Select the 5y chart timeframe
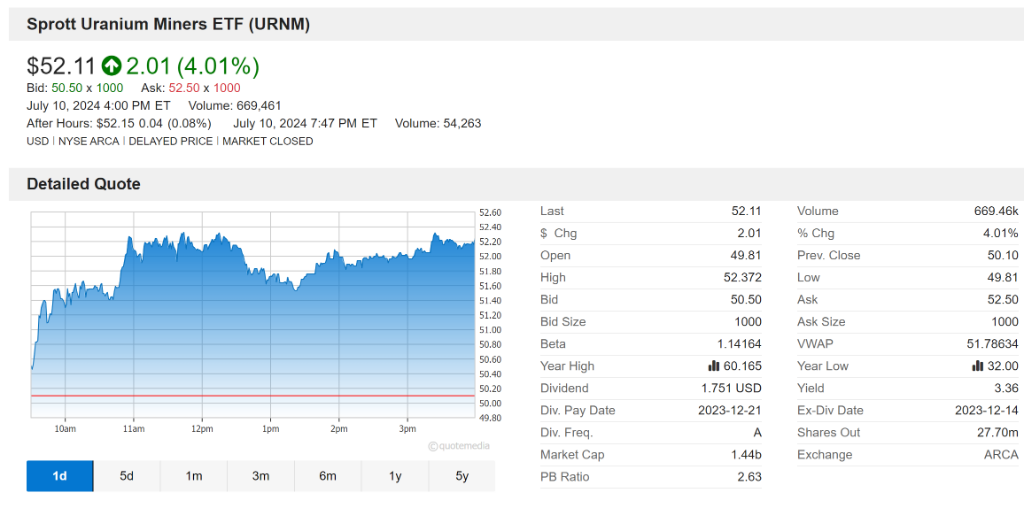The image size is (1024, 505). click(462, 476)
